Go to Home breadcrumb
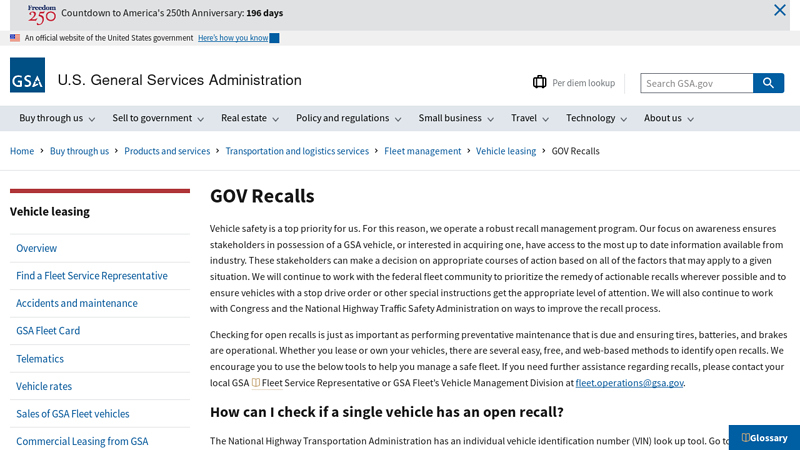Image resolution: width=800 pixels, height=450 pixels. (22, 151)
